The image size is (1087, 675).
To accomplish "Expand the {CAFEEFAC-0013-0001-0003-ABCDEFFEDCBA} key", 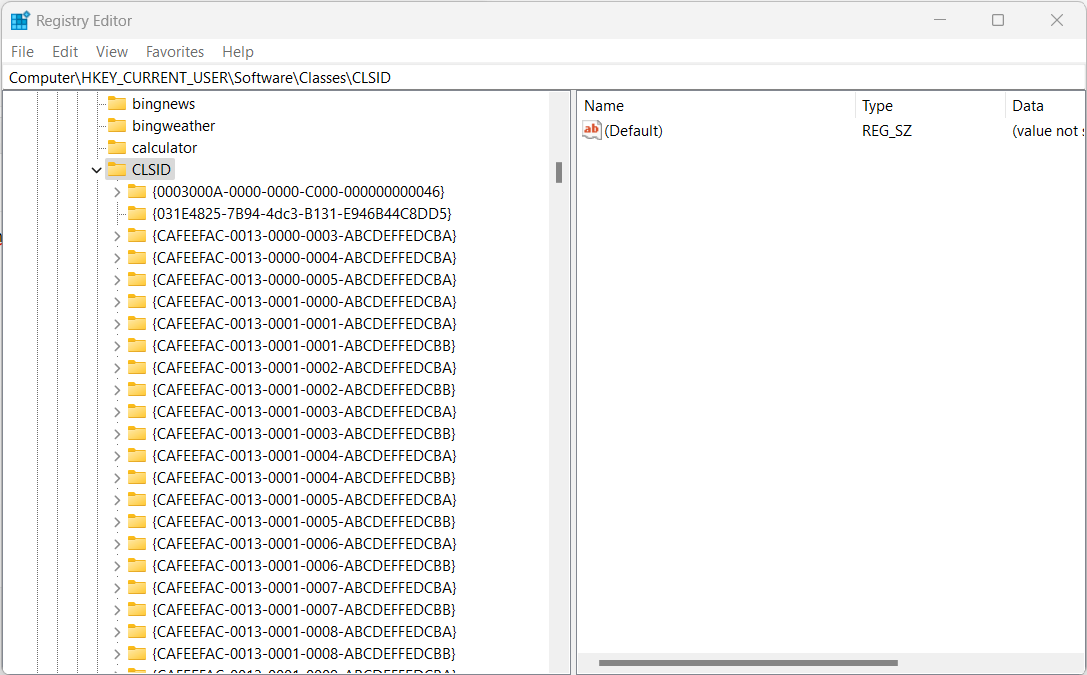I will (x=117, y=412).
